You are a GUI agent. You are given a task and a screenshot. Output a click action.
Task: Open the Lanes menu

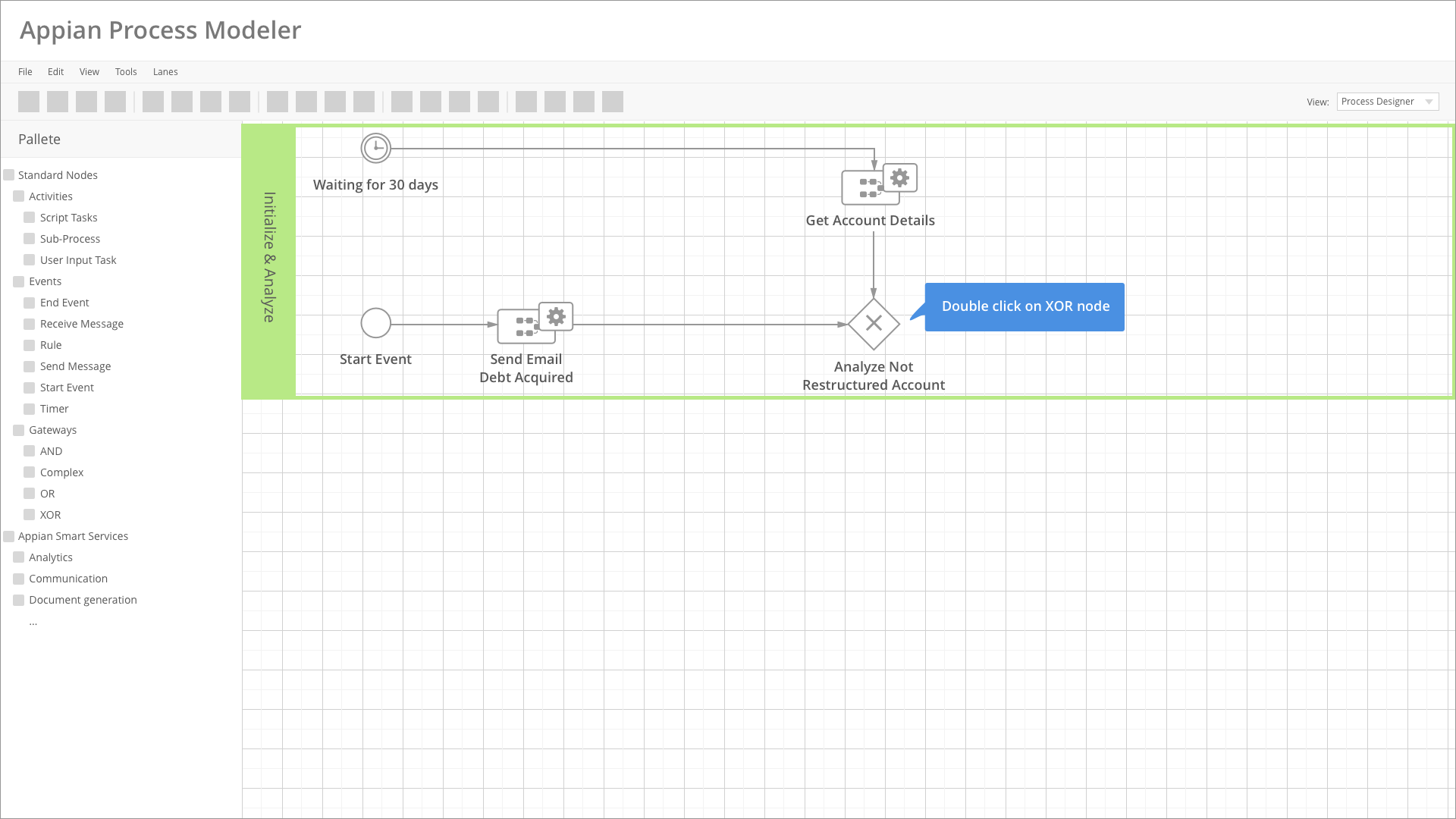[165, 71]
